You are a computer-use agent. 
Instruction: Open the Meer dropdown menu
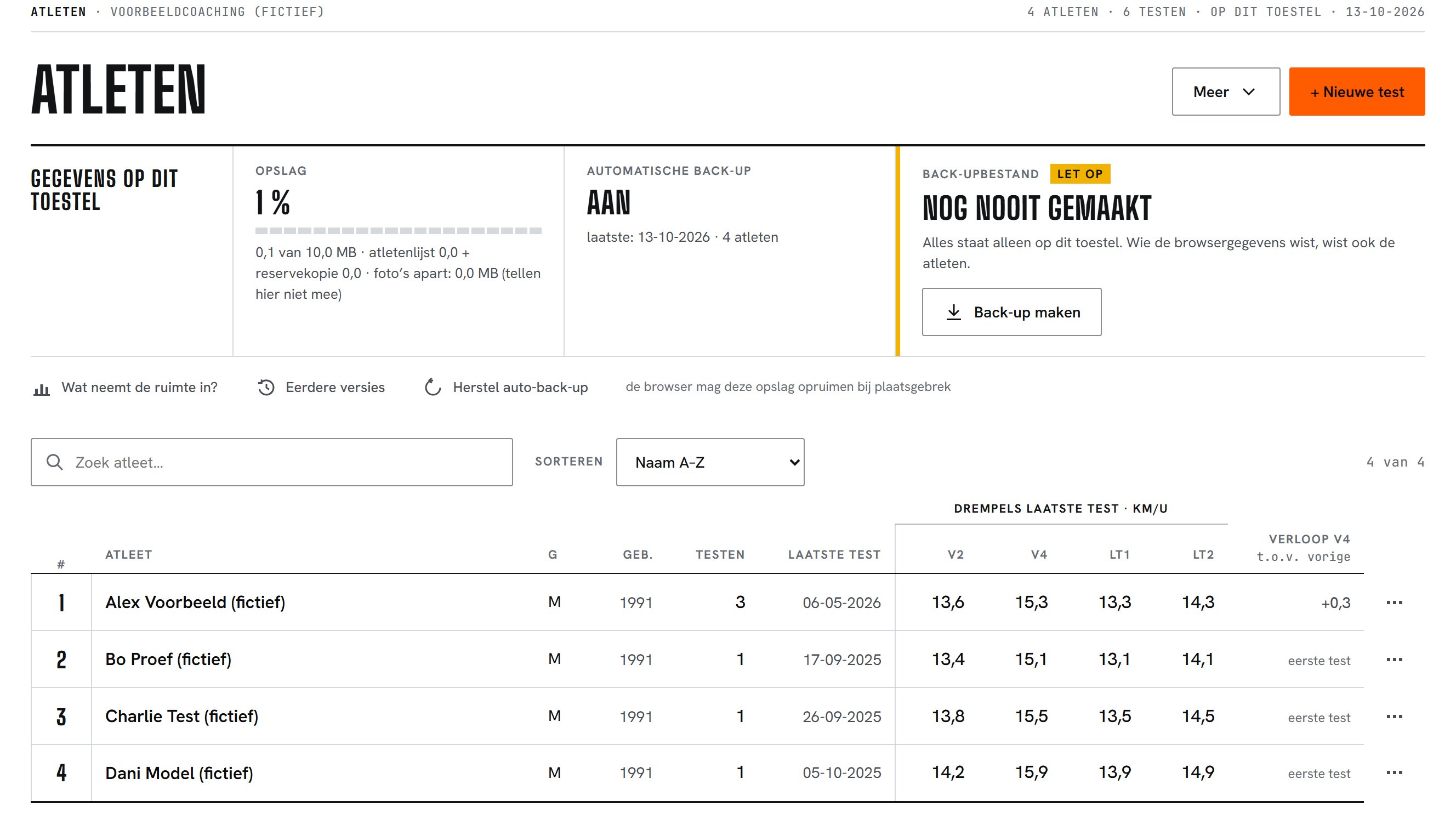pyautogui.click(x=1225, y=92)
